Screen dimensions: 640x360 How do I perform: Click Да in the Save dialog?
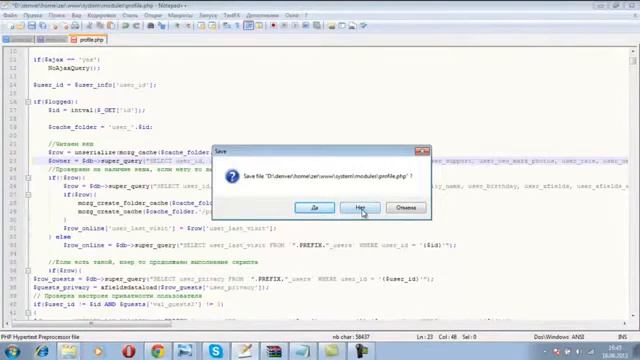[315, 208]
